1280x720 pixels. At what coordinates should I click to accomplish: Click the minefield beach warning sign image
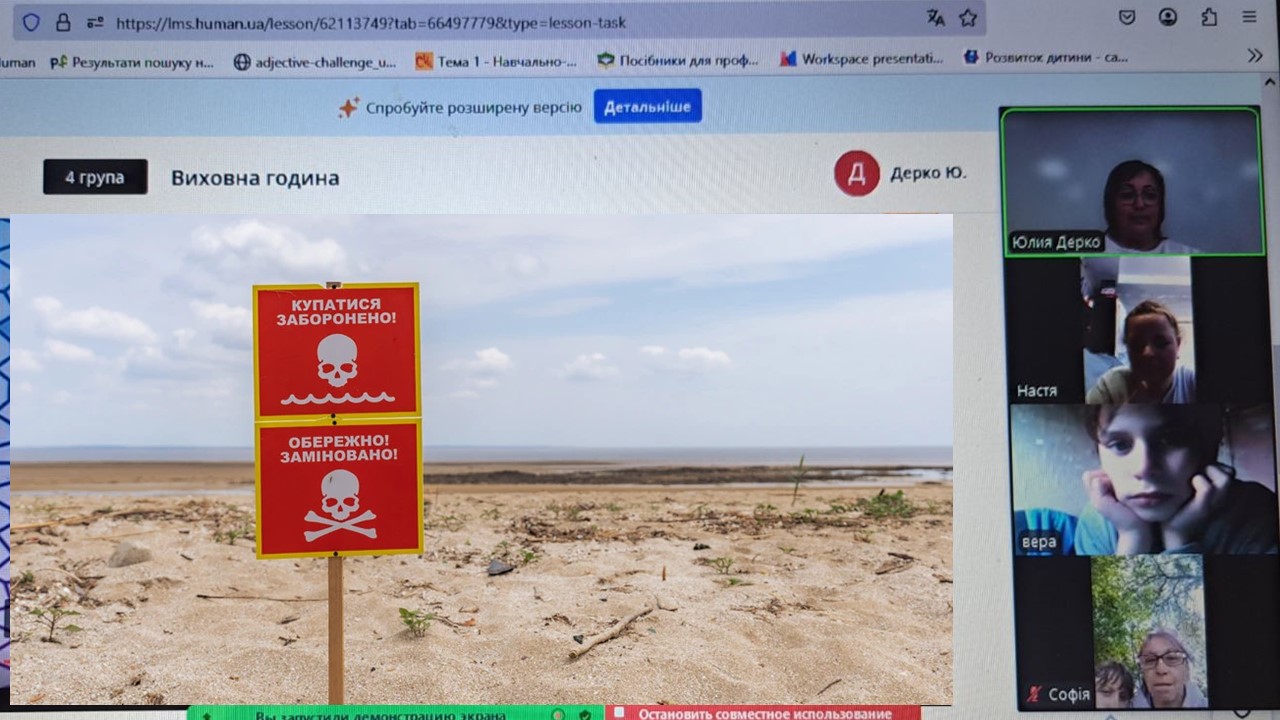pos(481,459)
